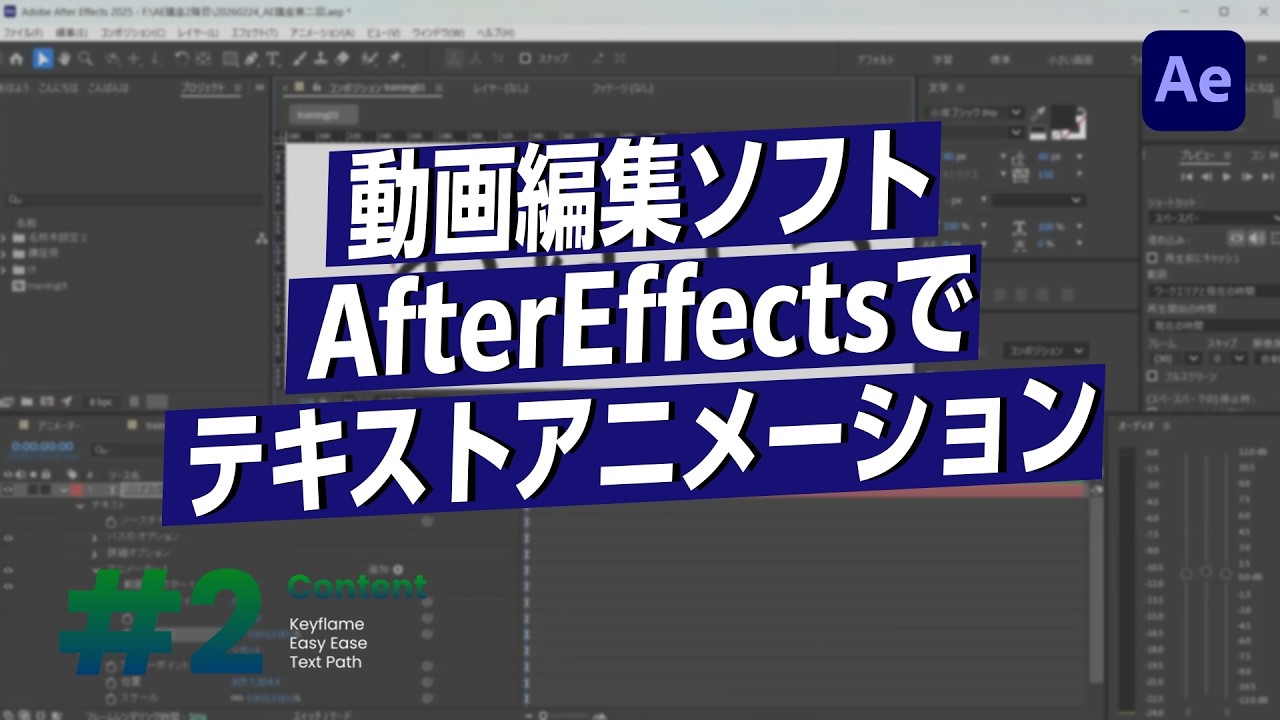The image size is (1280, 720).
Task: Switch to the プロジェクト panel tab
Action: [204, 89]
